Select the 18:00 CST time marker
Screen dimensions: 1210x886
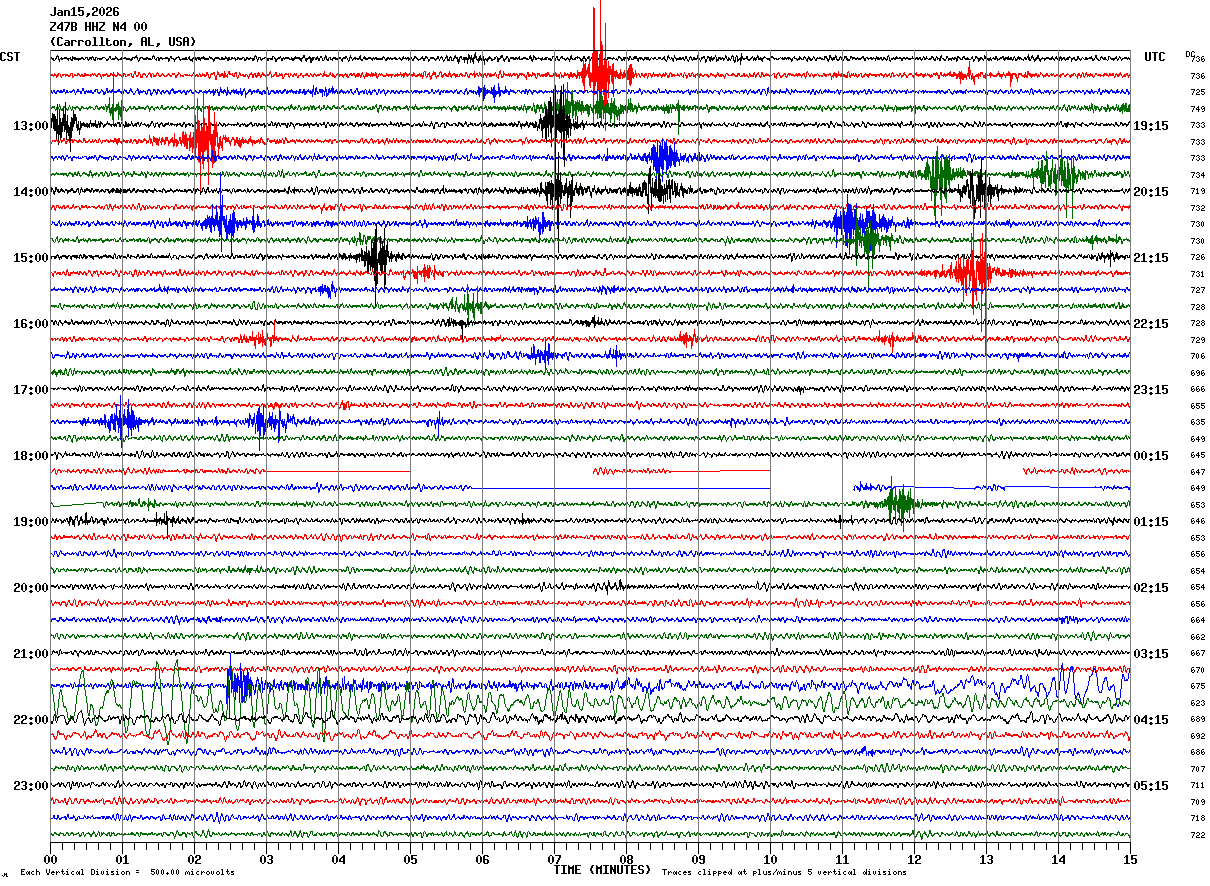pyautogui.click(x=30, y=456)
